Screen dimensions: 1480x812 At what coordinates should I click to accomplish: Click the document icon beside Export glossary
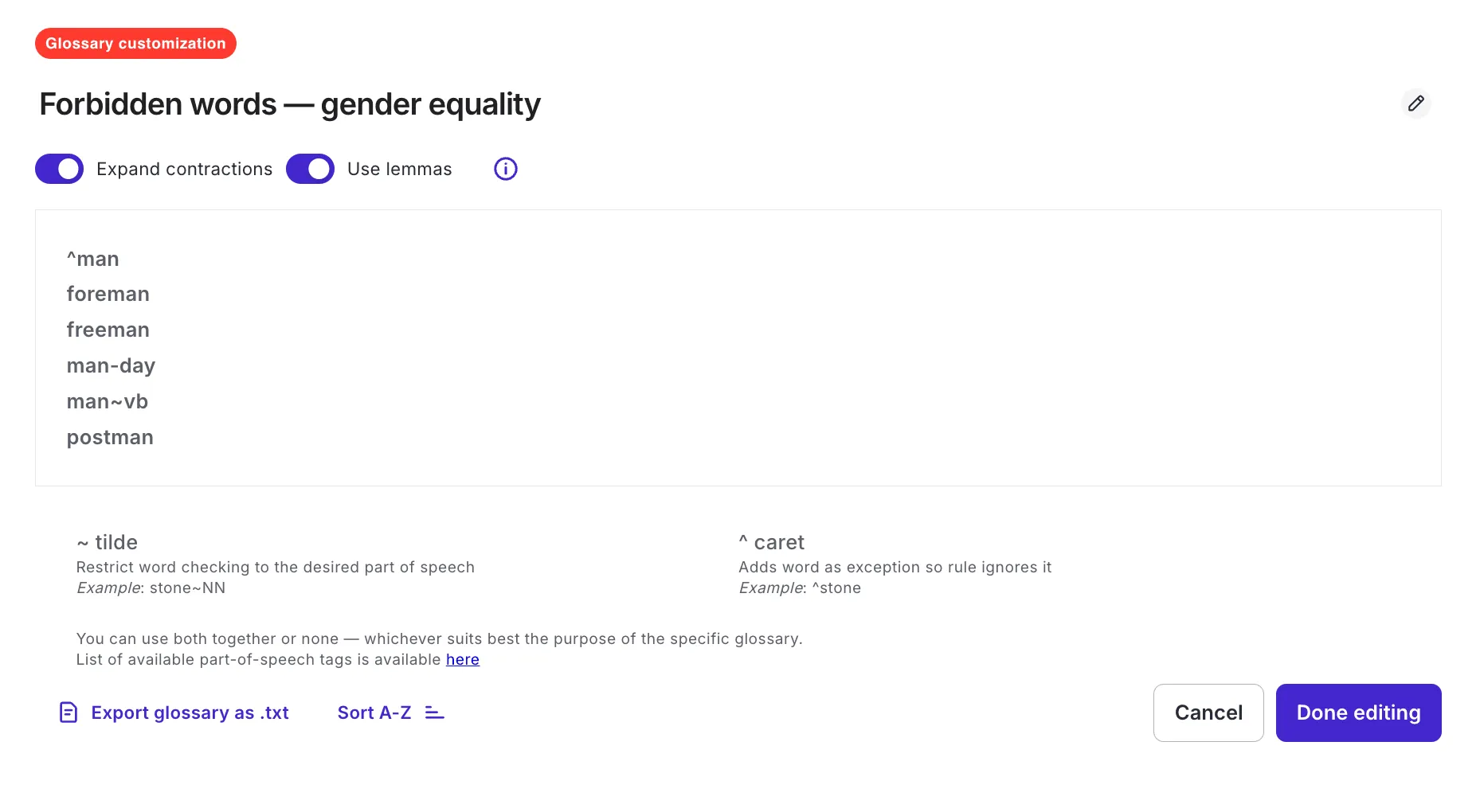pos(69,712)
